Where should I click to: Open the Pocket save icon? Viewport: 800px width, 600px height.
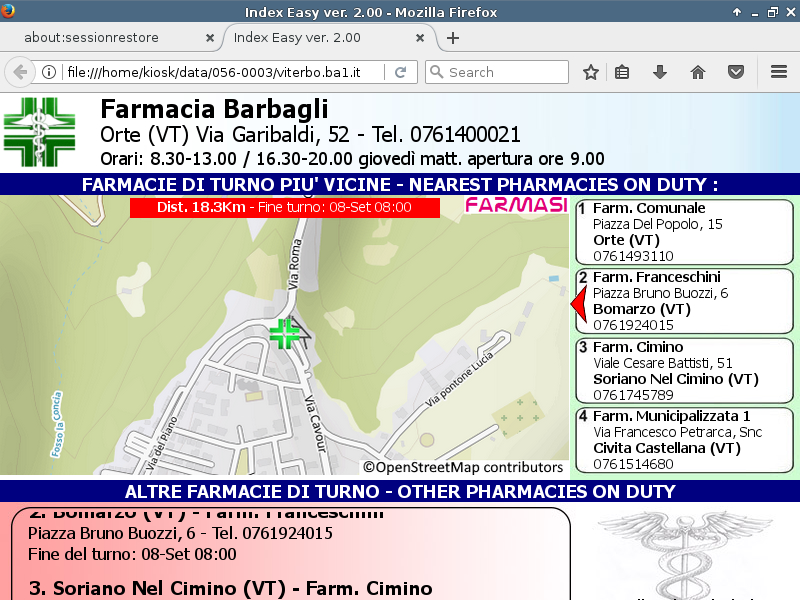click(x=736, y=72)
